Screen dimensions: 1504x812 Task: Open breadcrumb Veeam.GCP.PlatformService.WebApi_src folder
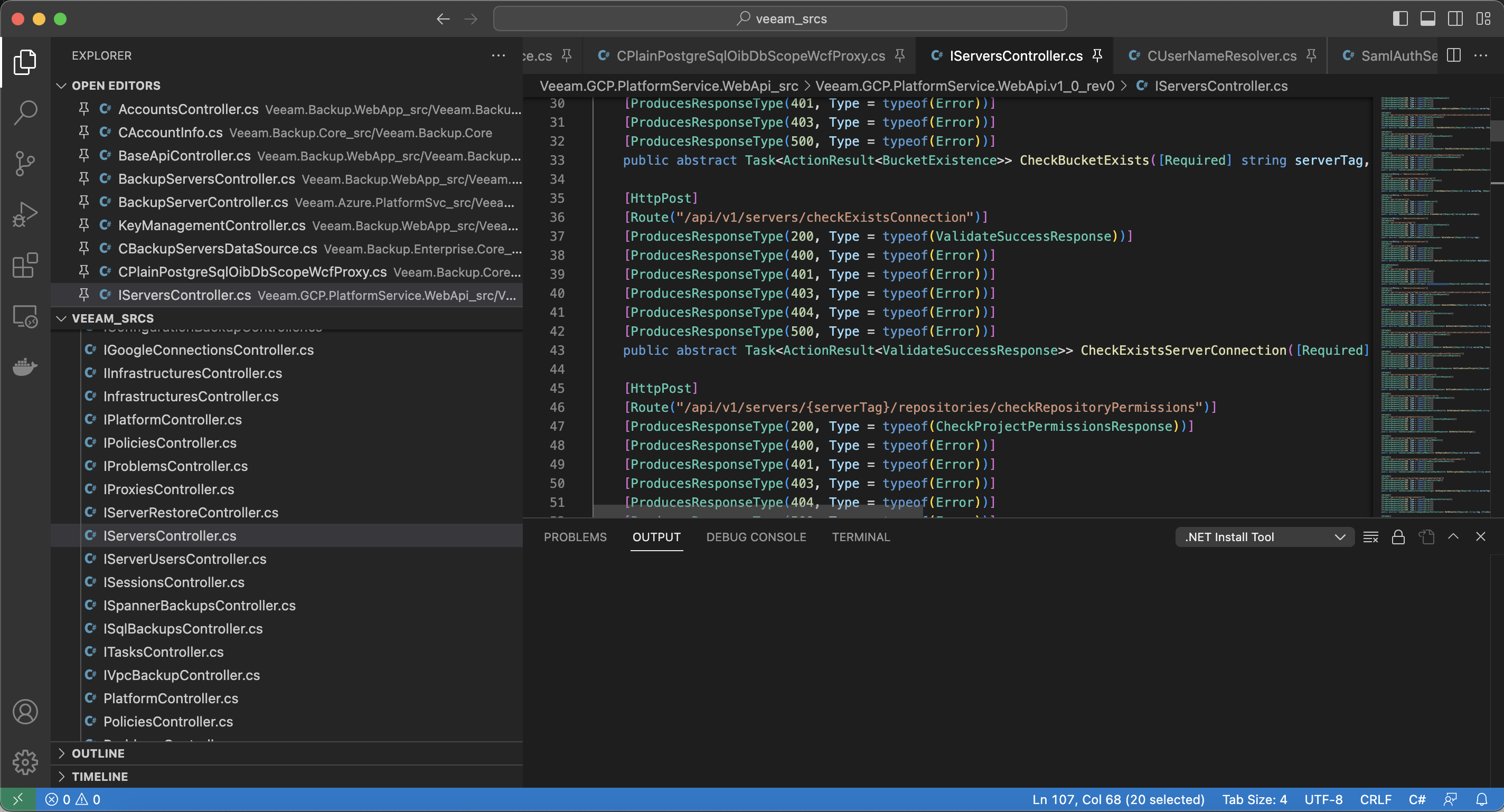(x=669, y=86)
